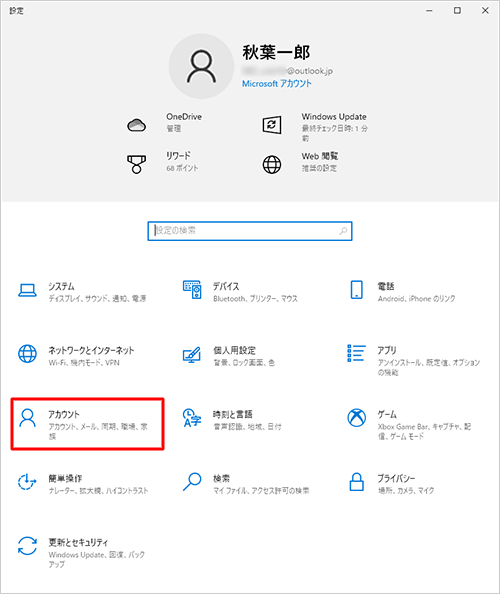Screen dimensions: 500x594
Task: Click the 個人用設定 pen-monitor icon
Action: coord(192,354)
